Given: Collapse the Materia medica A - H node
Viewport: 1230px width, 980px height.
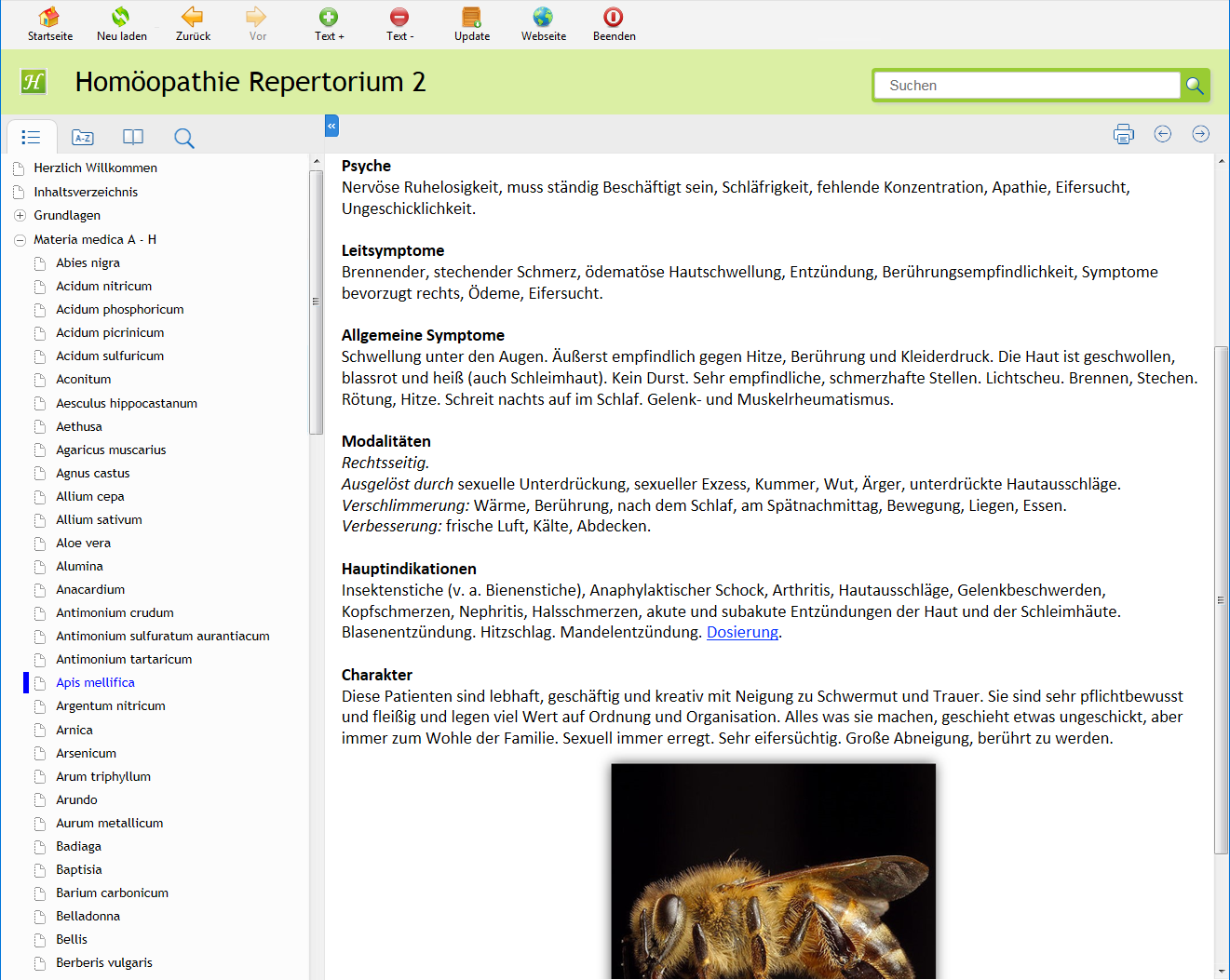Looking at the screenshot, I should (x=20, y=239).
